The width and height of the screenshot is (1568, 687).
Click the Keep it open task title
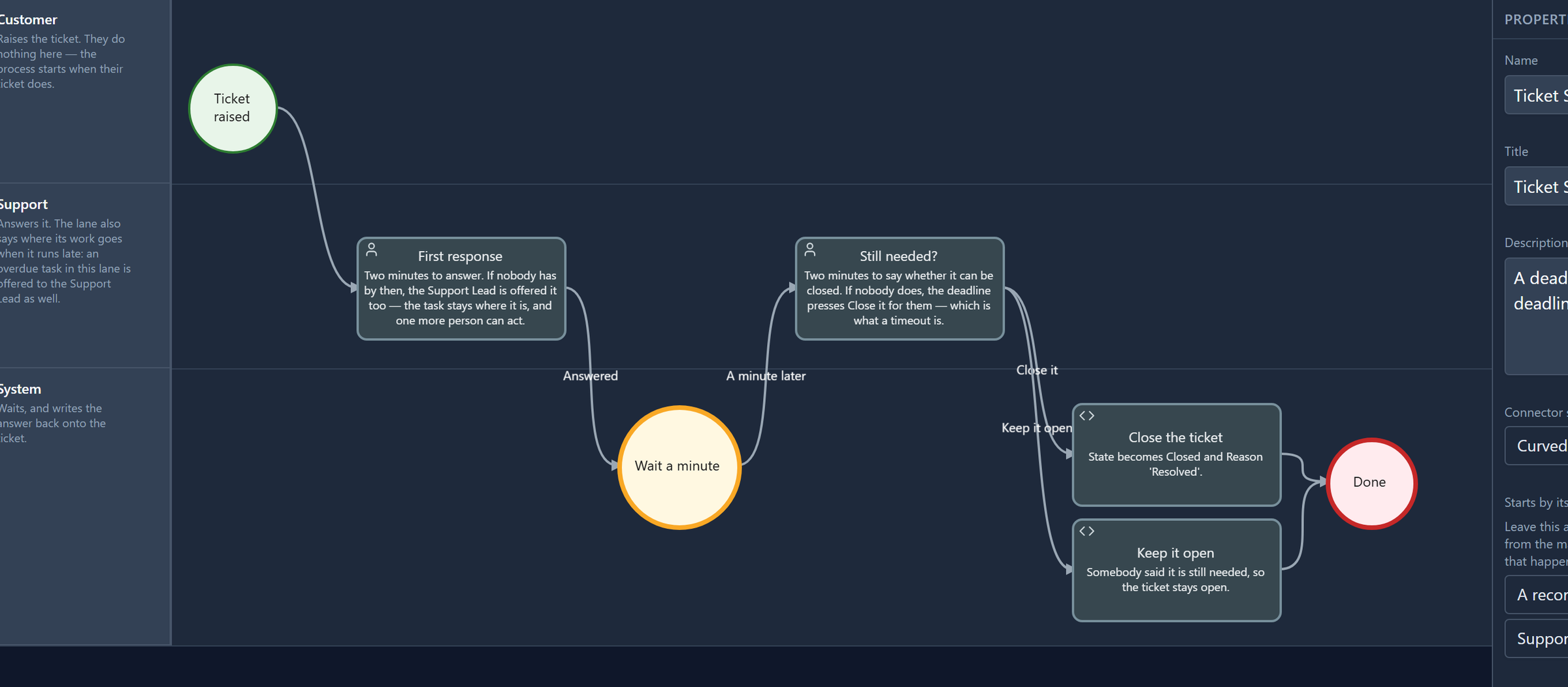[x=1175, y=553]
